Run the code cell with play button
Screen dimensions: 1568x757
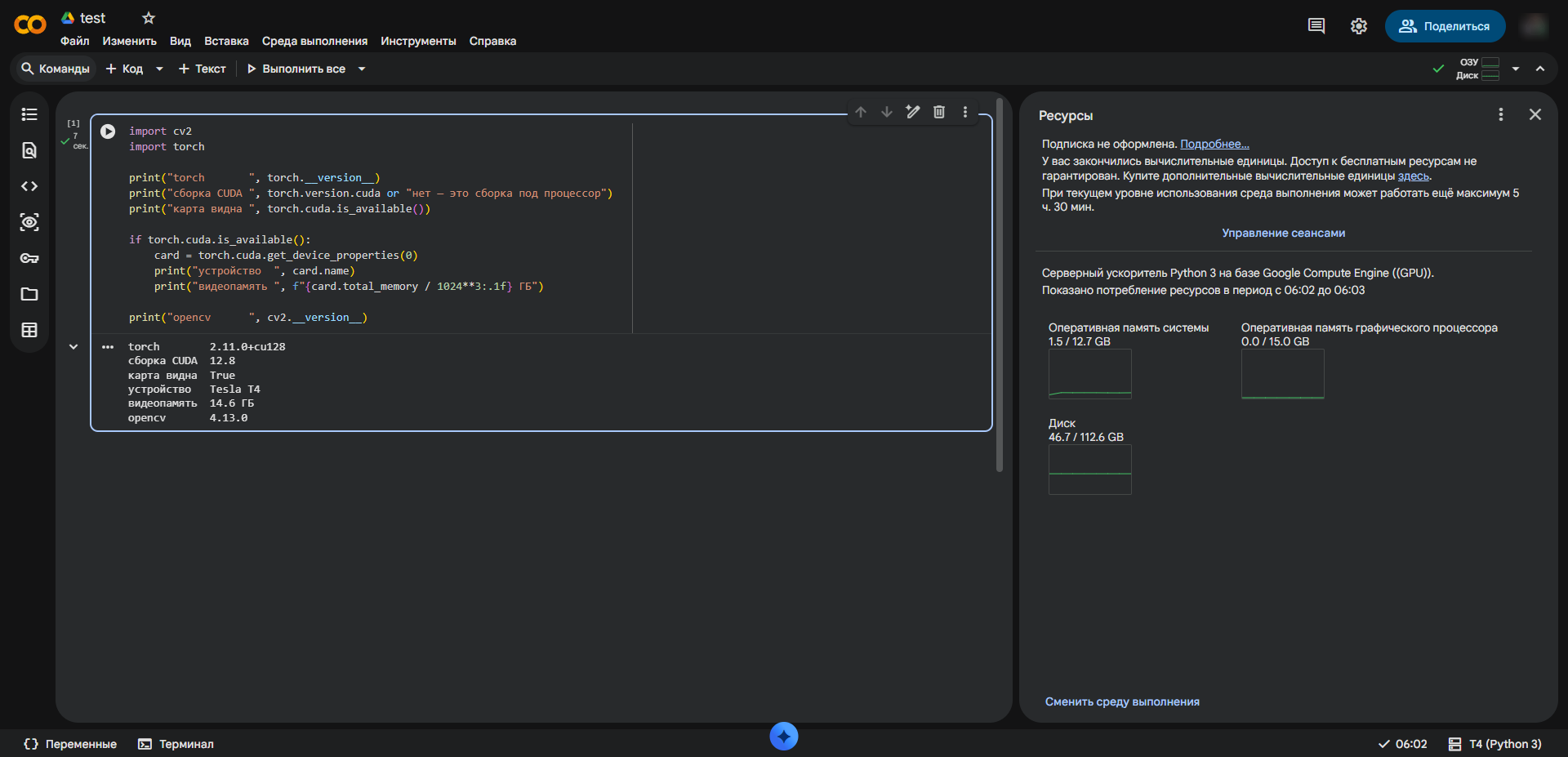click(x=108, y=131)
